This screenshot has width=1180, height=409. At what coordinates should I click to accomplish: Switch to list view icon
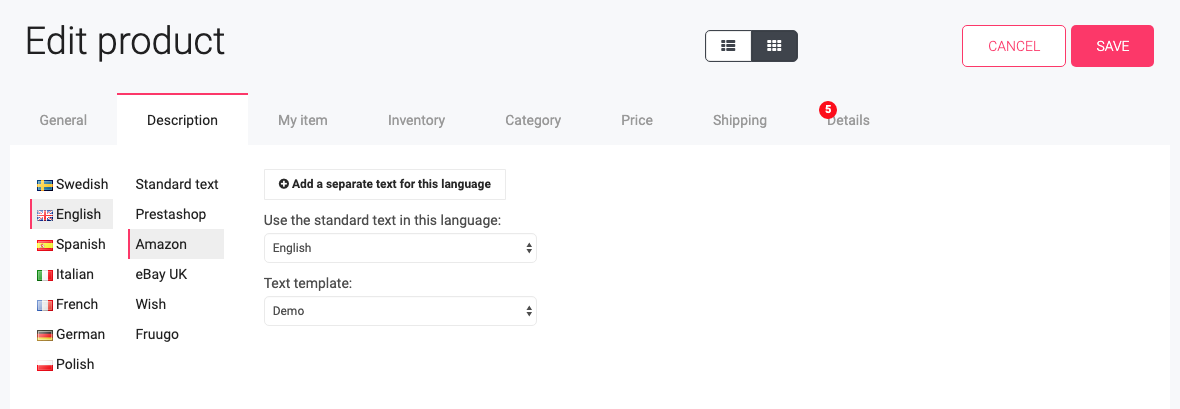click(728, 46)
